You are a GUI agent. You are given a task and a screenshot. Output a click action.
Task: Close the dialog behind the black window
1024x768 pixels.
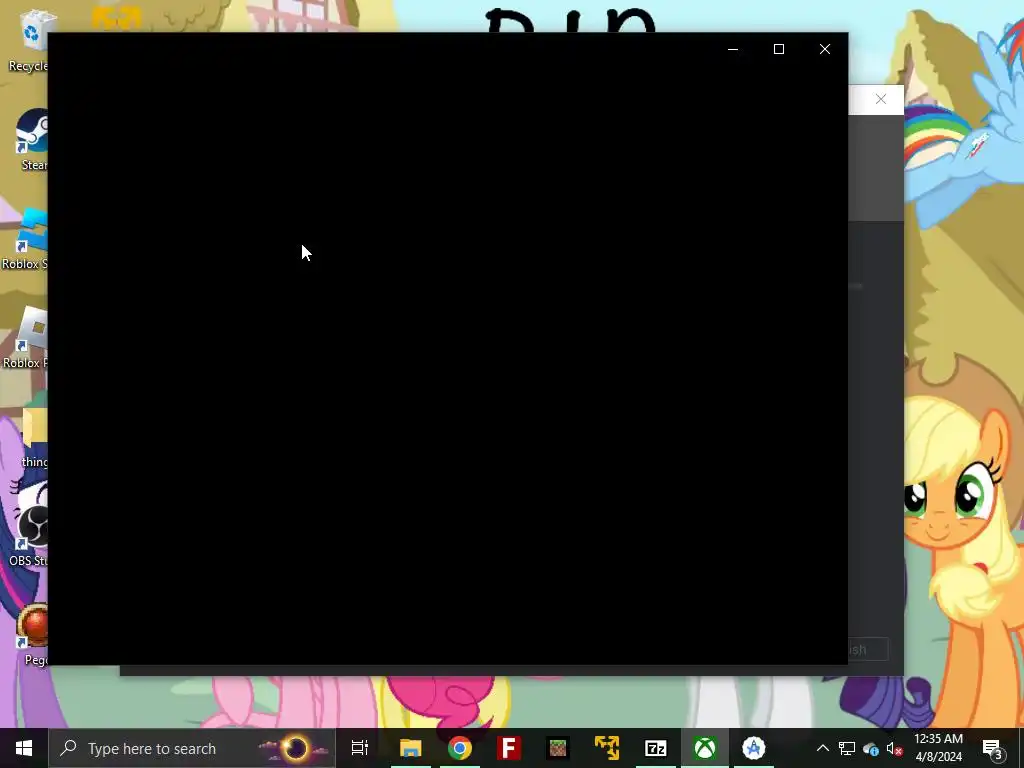click(x=881, y=99)
